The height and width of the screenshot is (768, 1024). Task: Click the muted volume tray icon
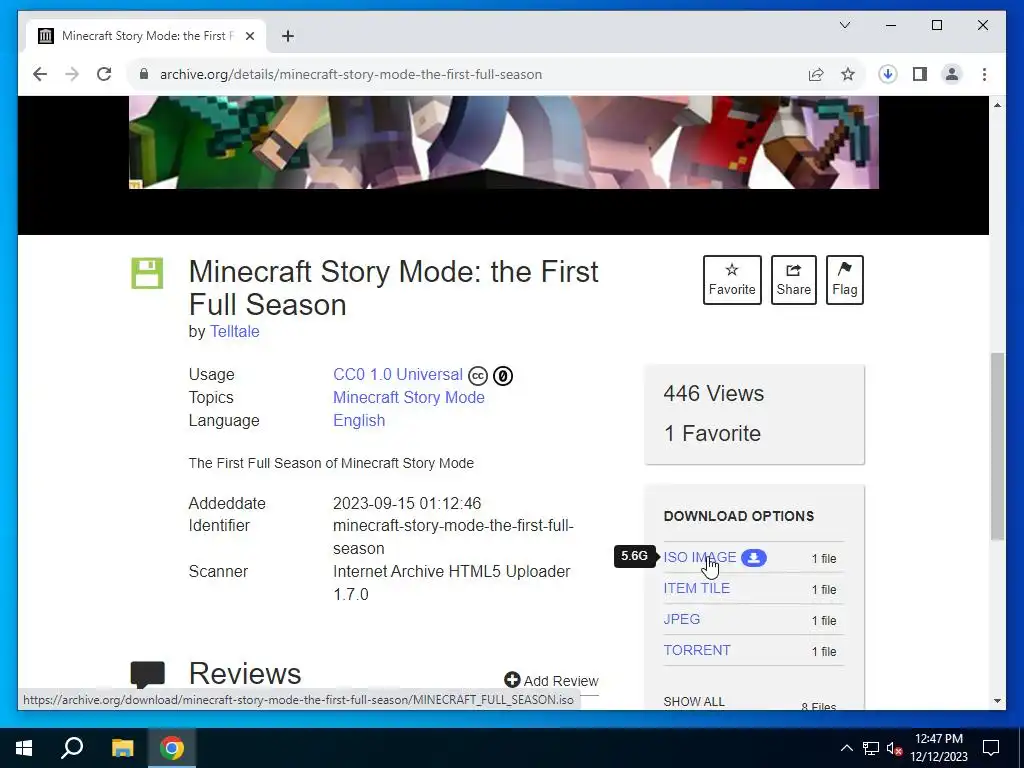(x=895, y=748)
